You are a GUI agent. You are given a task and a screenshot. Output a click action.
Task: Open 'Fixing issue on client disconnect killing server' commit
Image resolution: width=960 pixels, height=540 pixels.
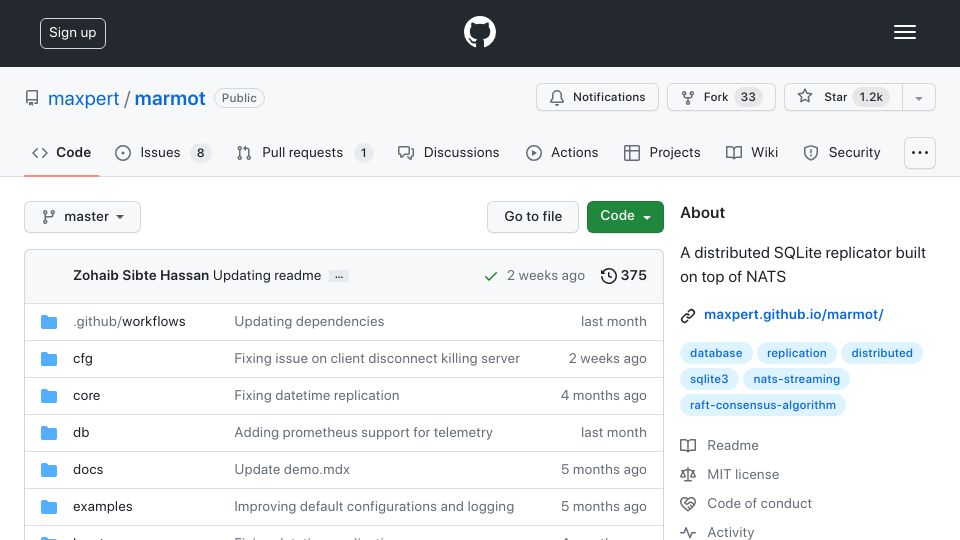377,359
